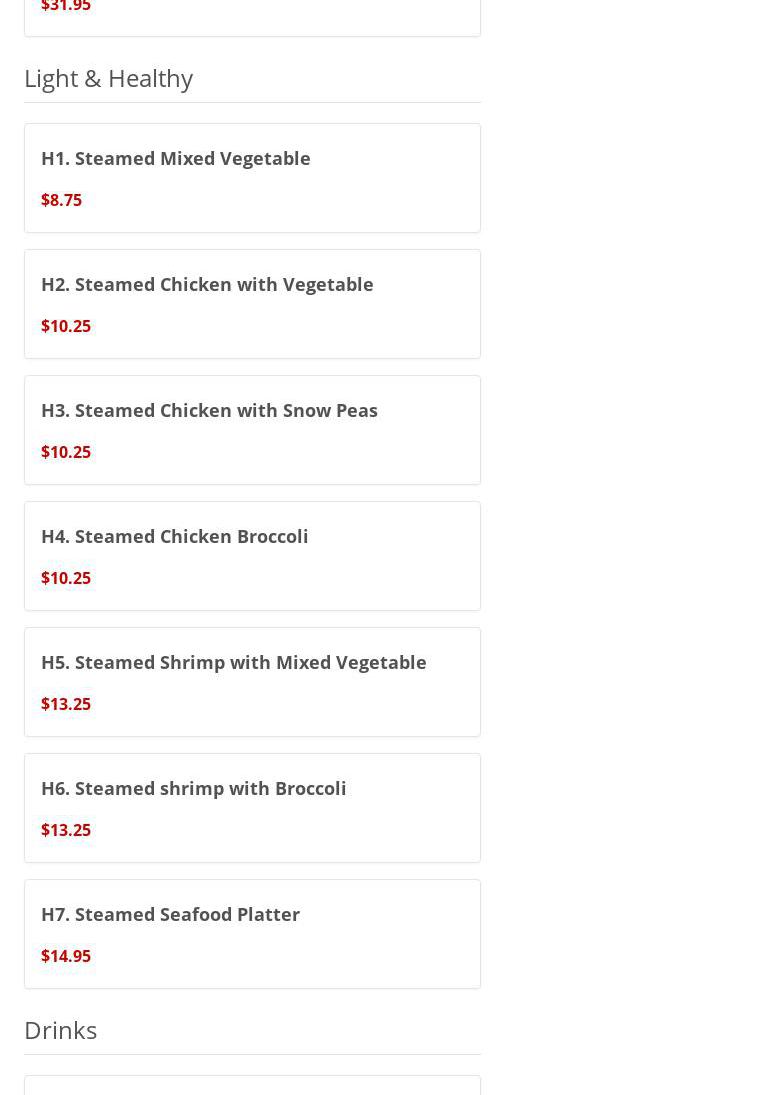Click the $10.25 price under H2

(66, 326)
